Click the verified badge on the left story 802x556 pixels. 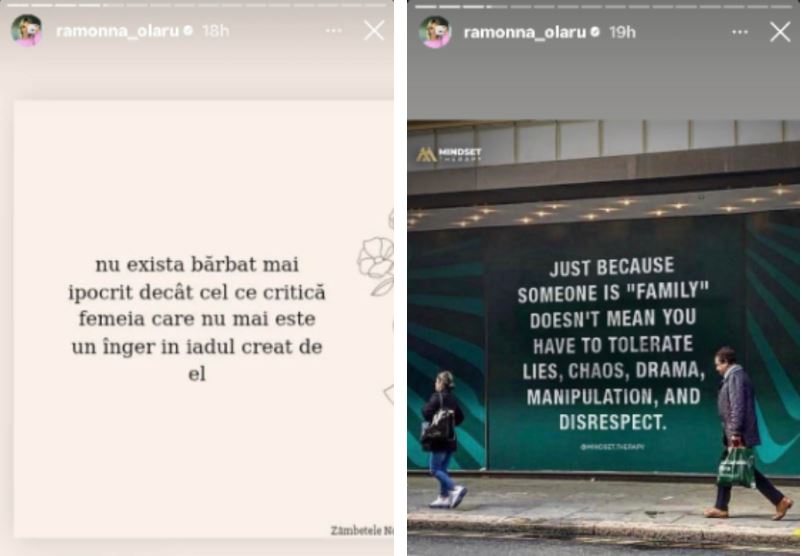pyautogui.click(x=188, y=31)
